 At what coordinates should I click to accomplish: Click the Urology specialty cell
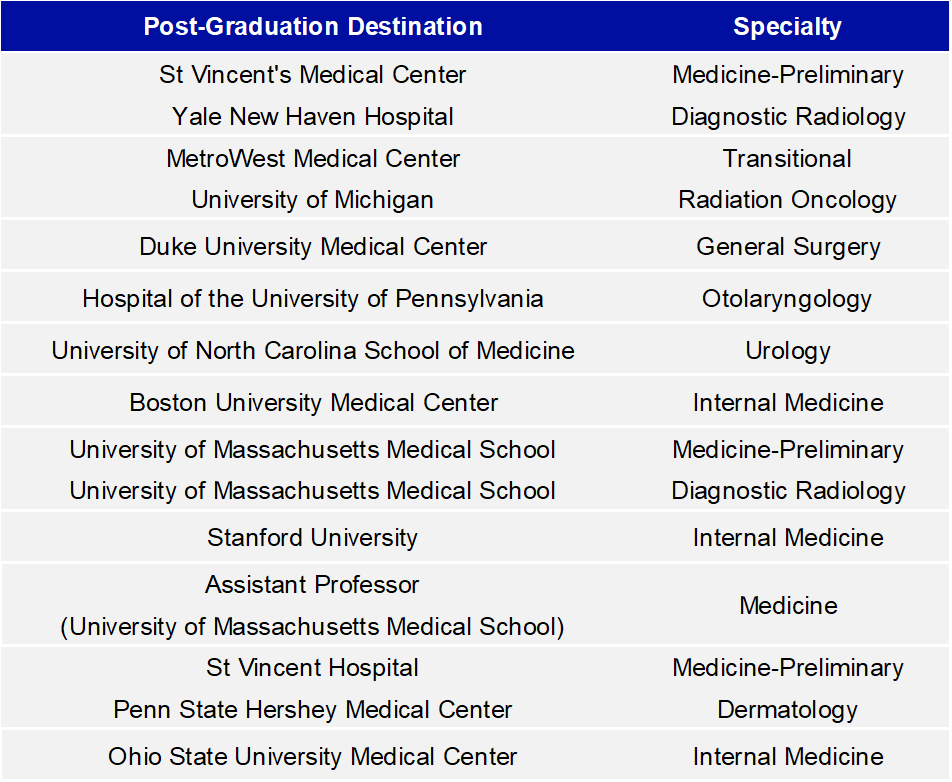787,351
